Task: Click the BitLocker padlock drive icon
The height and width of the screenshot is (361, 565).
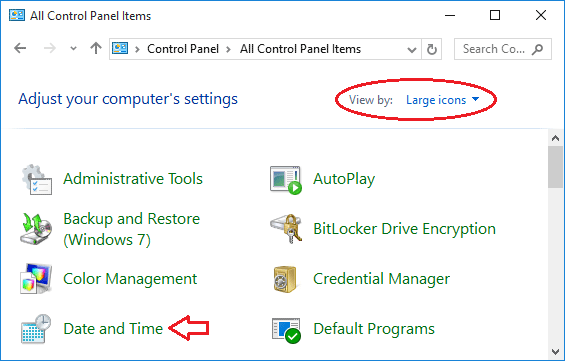Action: (286, 229)
